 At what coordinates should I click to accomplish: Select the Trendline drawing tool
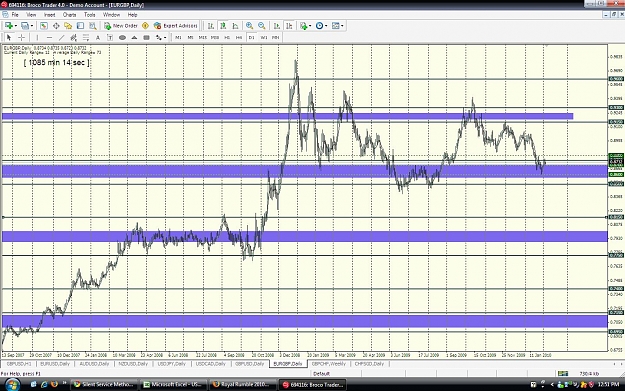(61, 37)
